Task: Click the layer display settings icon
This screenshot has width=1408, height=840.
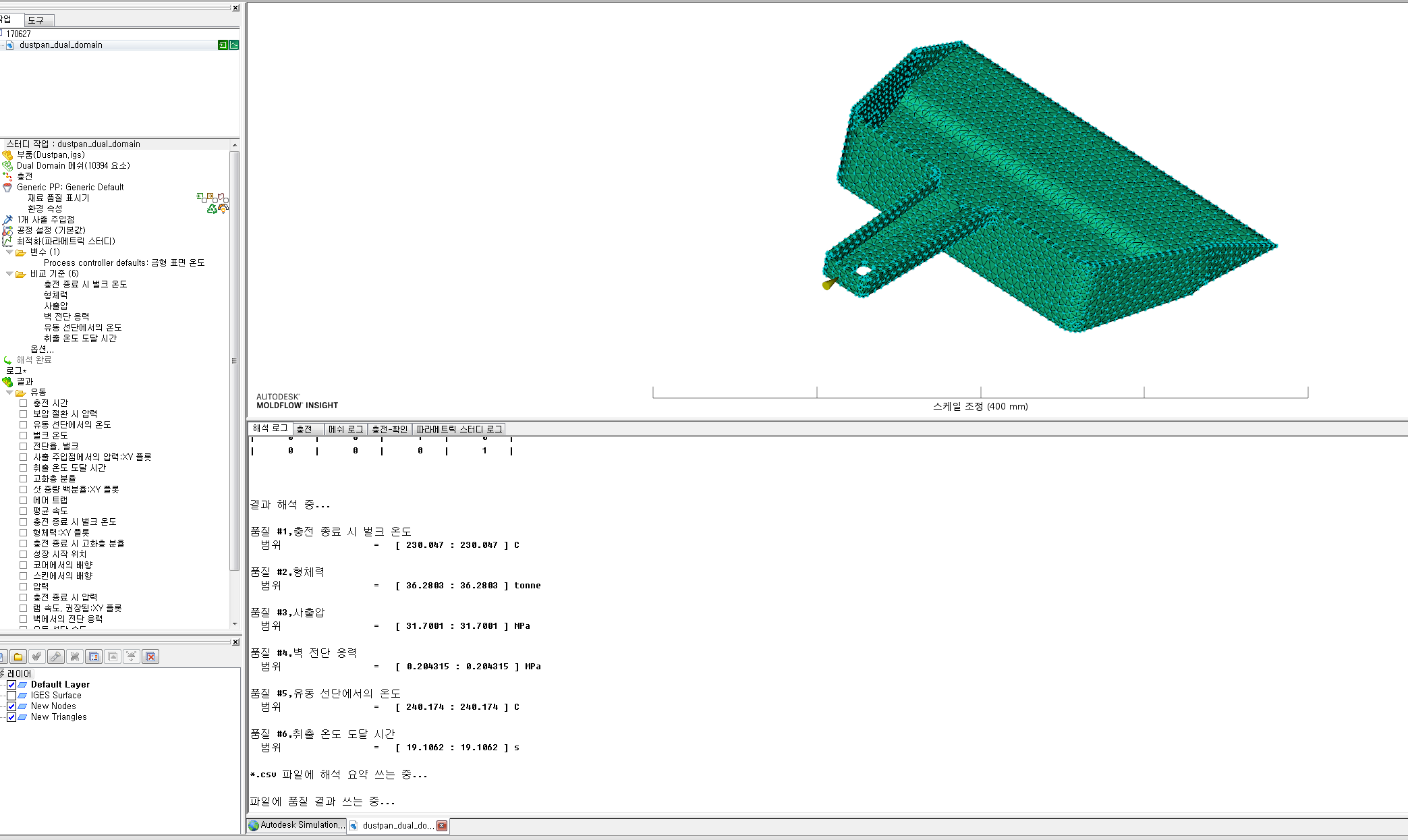Action: (94, 656)
